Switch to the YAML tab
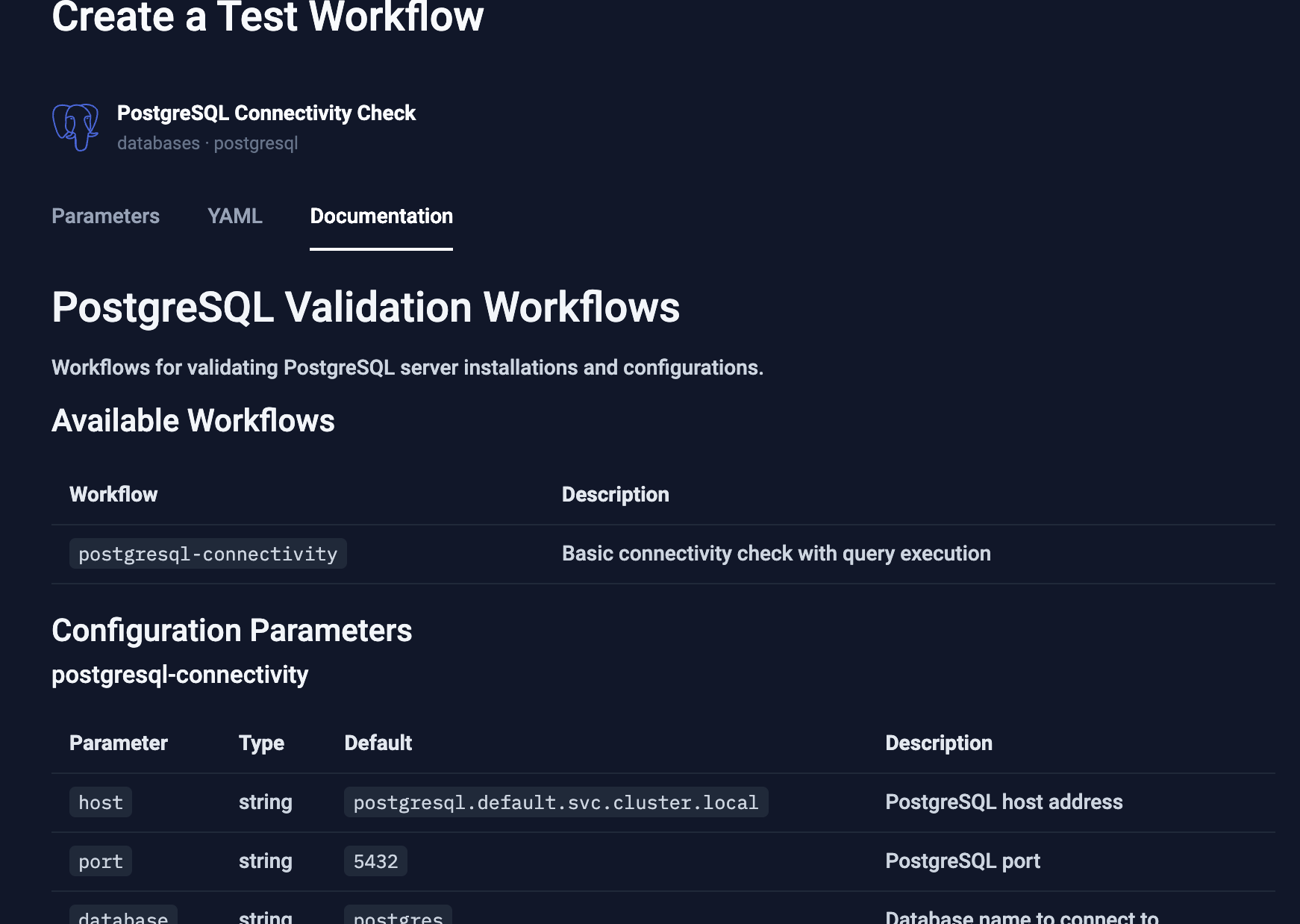The width and height of the screenshot is (1300, 924). pos(234,216)
